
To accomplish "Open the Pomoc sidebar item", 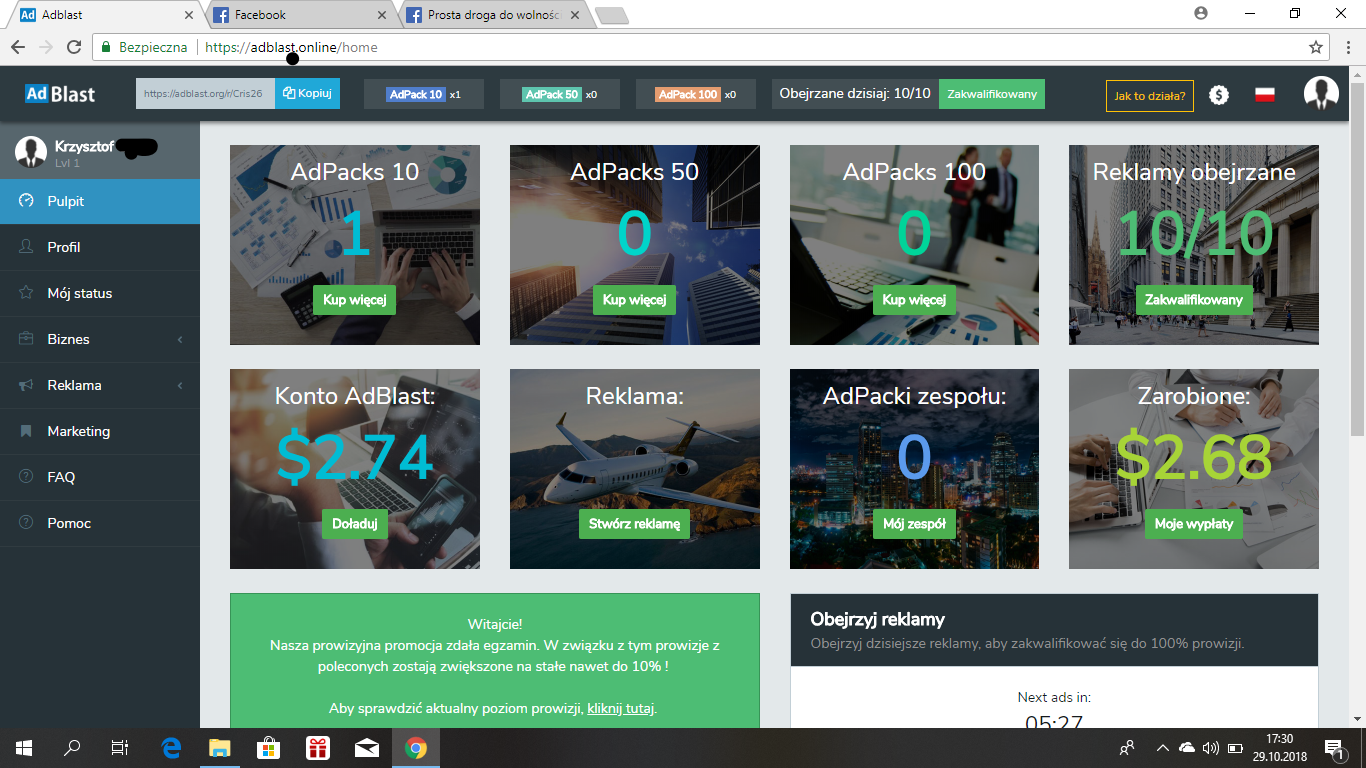I will 100,523.
